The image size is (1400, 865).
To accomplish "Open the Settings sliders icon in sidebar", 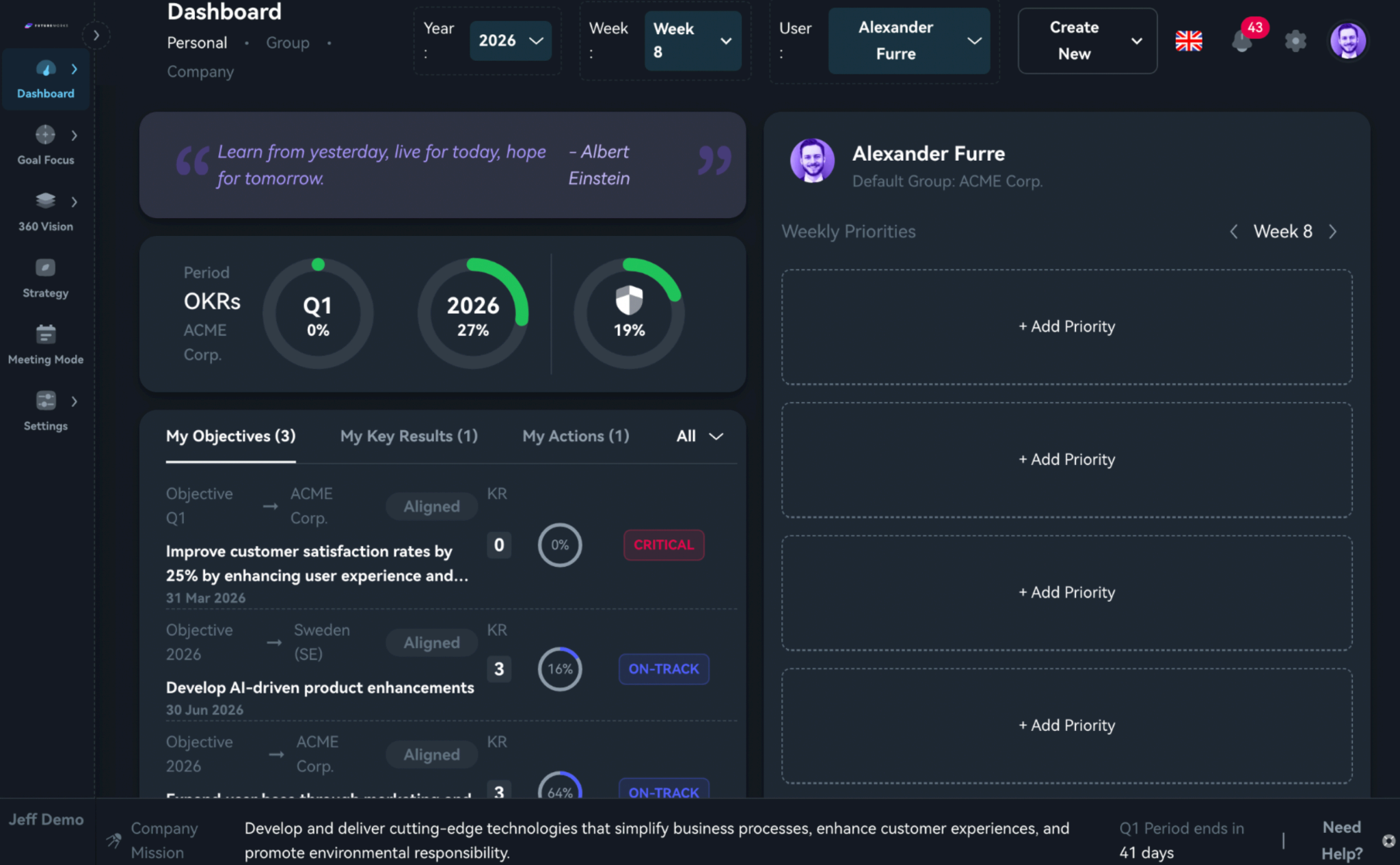I will coord(45,400).
